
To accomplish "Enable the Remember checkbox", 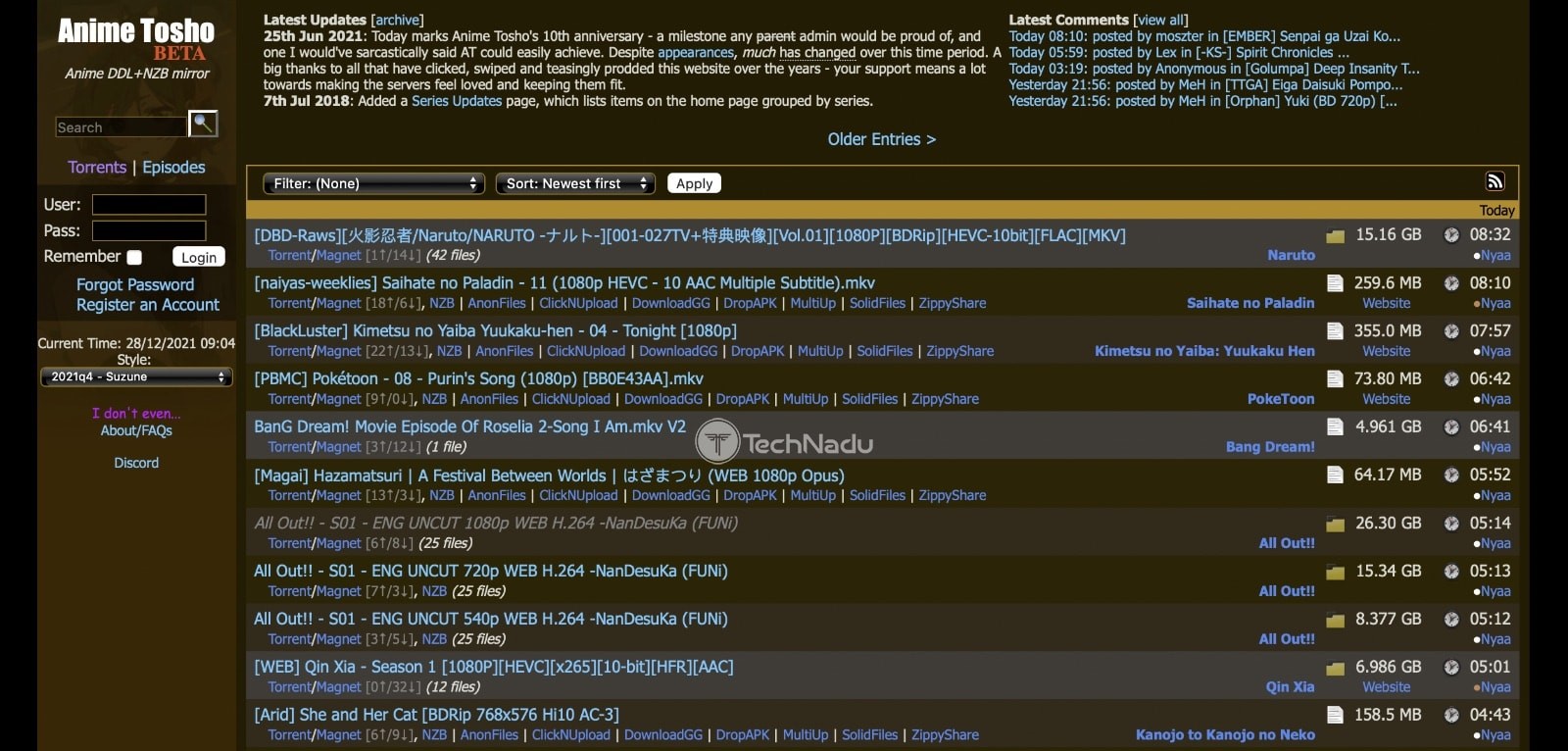I will 135,257.
